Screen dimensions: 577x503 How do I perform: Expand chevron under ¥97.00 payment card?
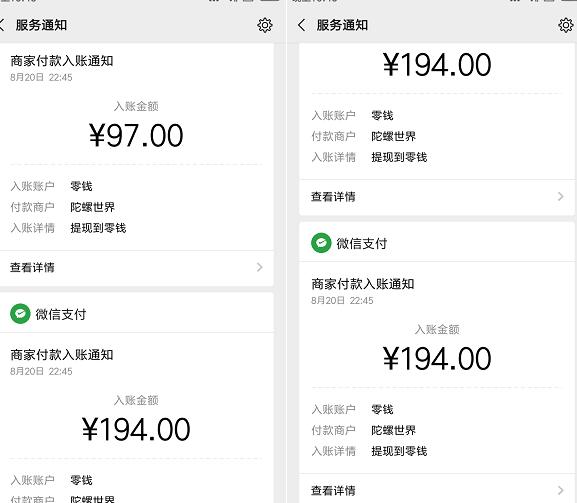pyautogui.click(x=260, y=267)
